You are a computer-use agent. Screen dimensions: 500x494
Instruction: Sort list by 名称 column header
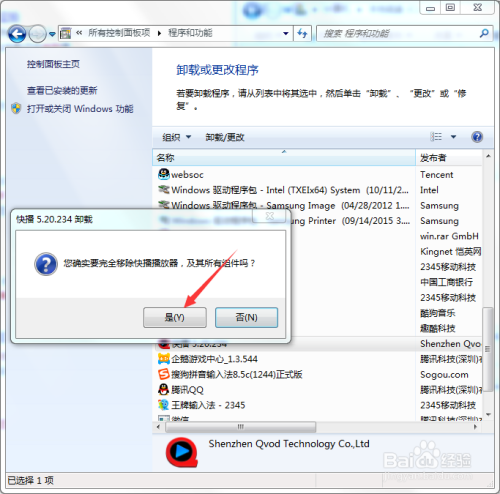click(284, 157)
